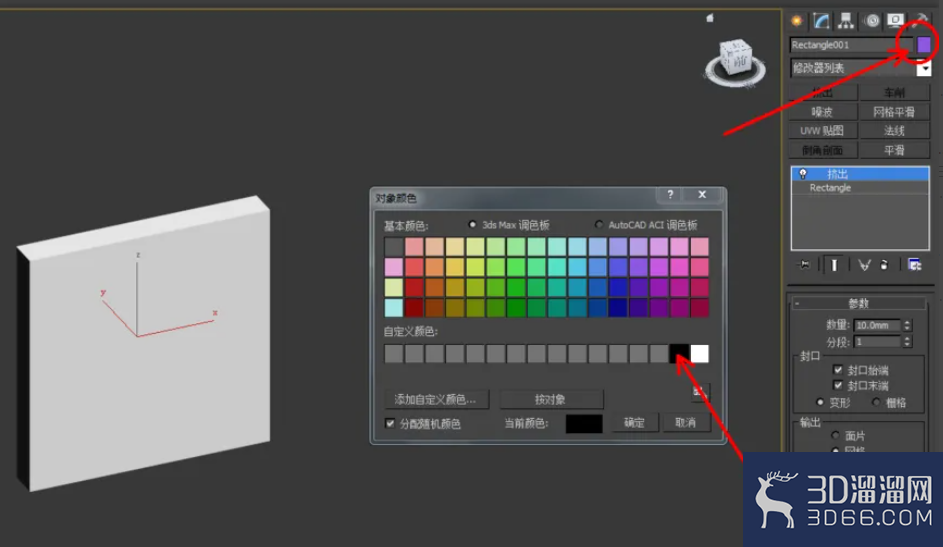Click the Pin Stack icon
This screenshot has height=547, width=943.
click(804, 264)
